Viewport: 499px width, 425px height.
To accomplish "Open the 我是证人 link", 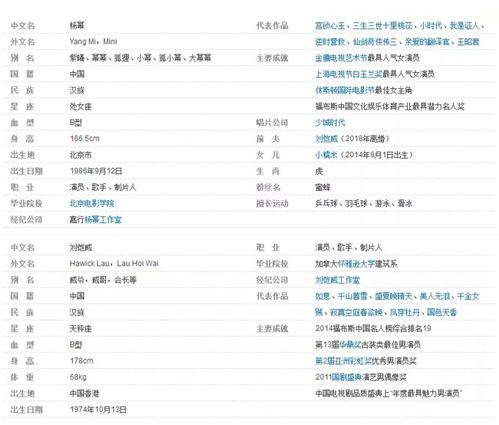I will pyautogui.click(x=464, y=26).
